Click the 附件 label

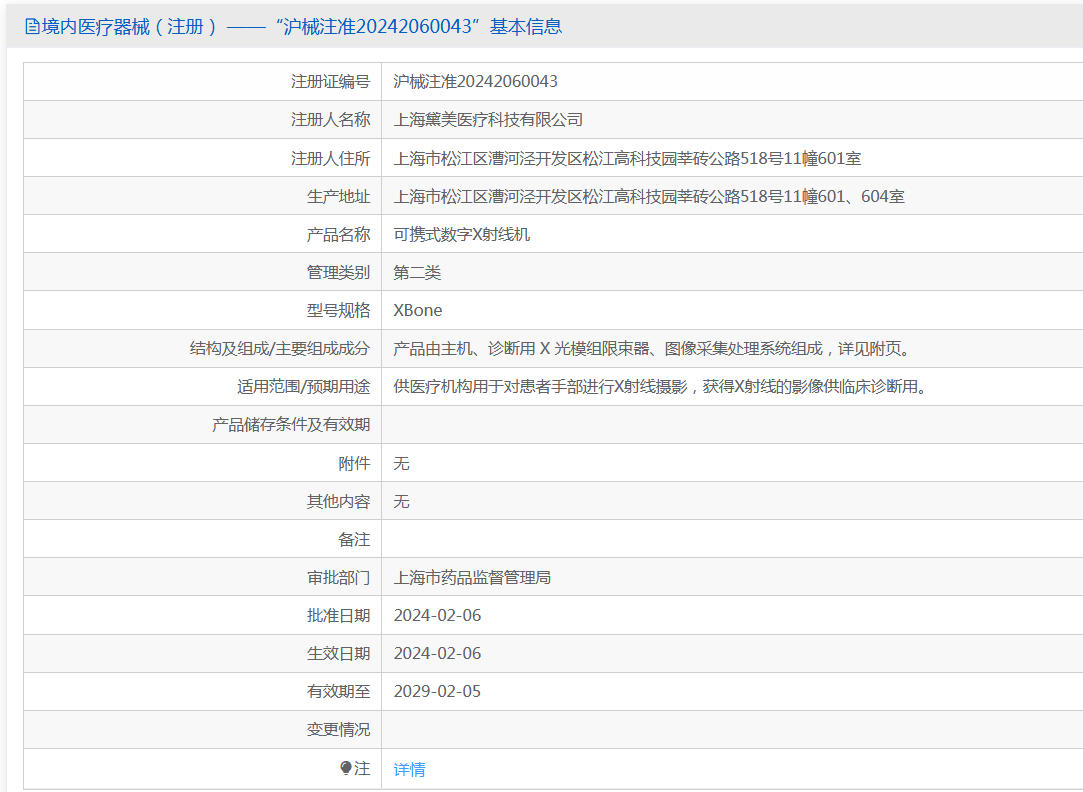pyautogui.click(x=354, y=463)
